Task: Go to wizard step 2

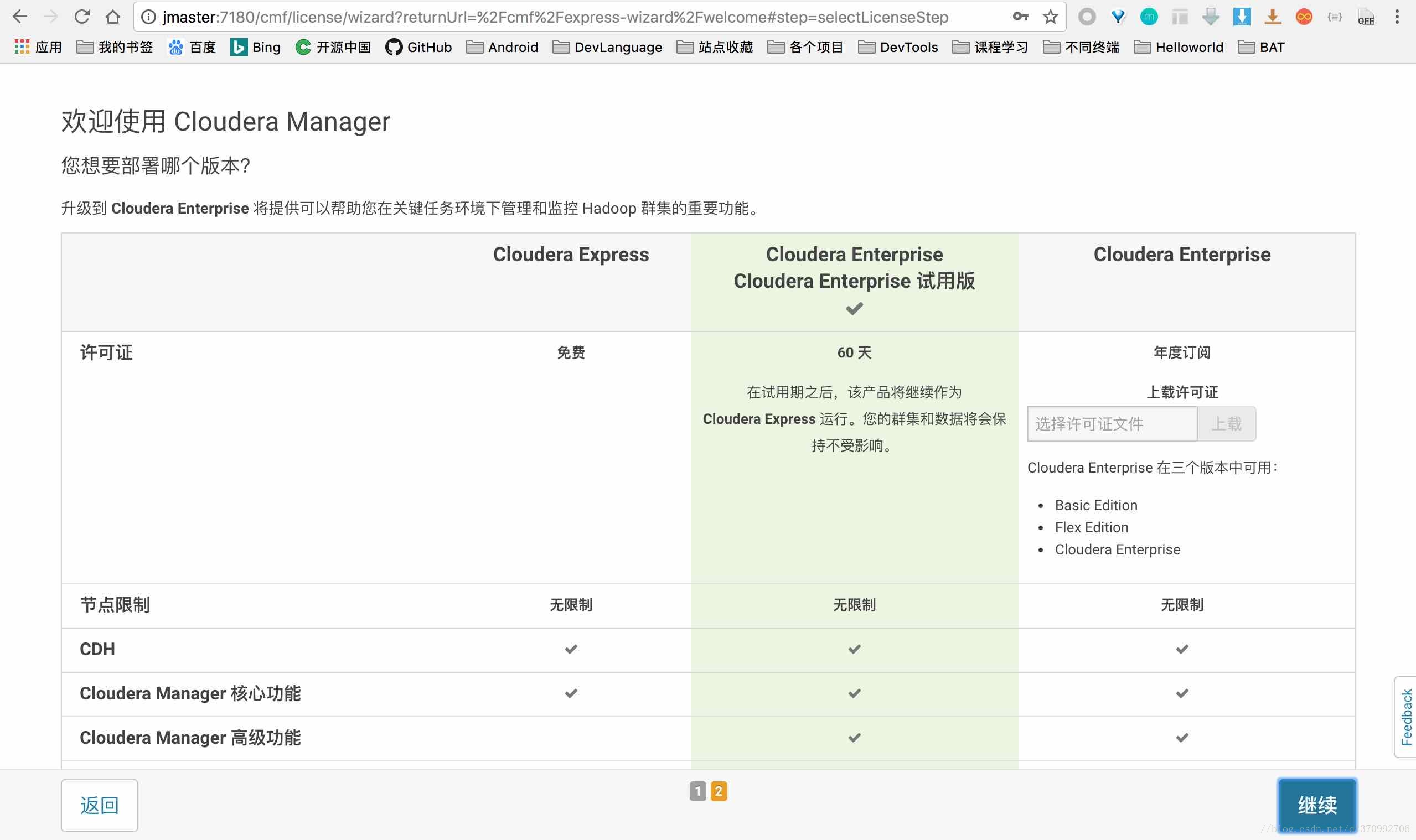Action: pyautogui.click(x=719, y=791)
